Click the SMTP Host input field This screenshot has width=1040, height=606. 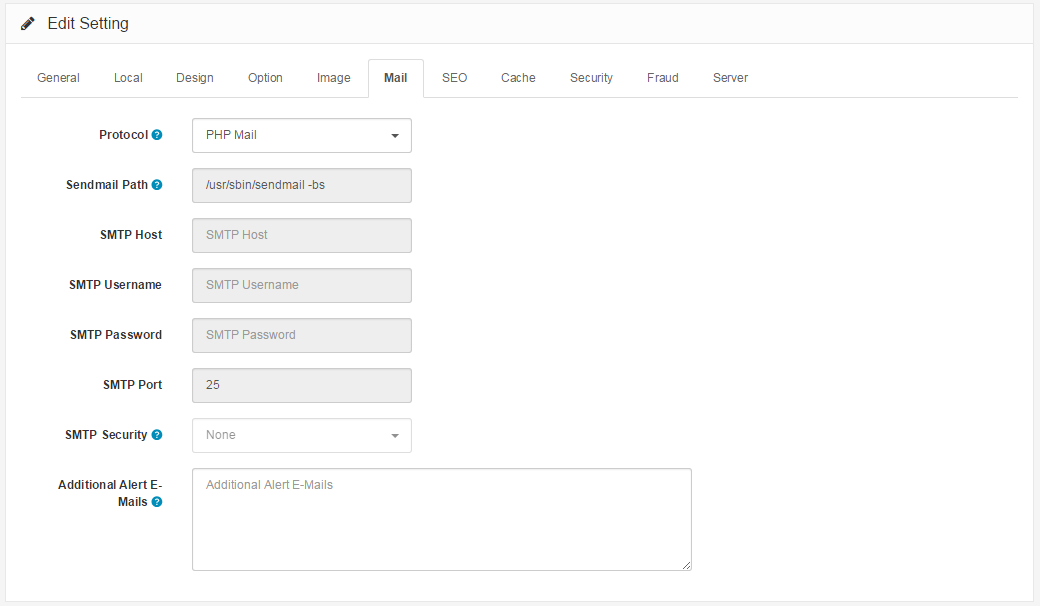301,235
